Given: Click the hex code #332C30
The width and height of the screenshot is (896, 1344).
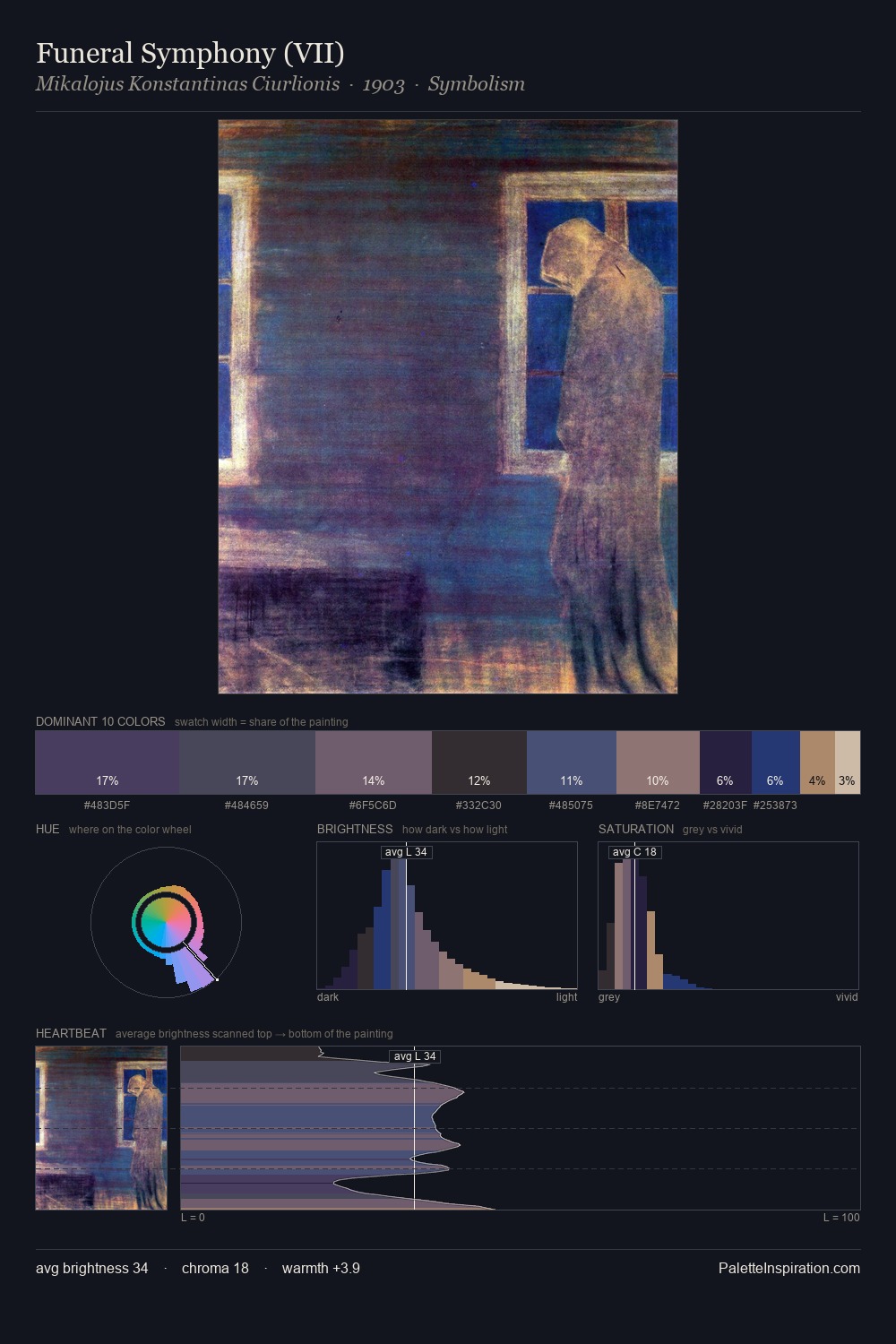Looking at the screenshot, I should tap(478, 805).
